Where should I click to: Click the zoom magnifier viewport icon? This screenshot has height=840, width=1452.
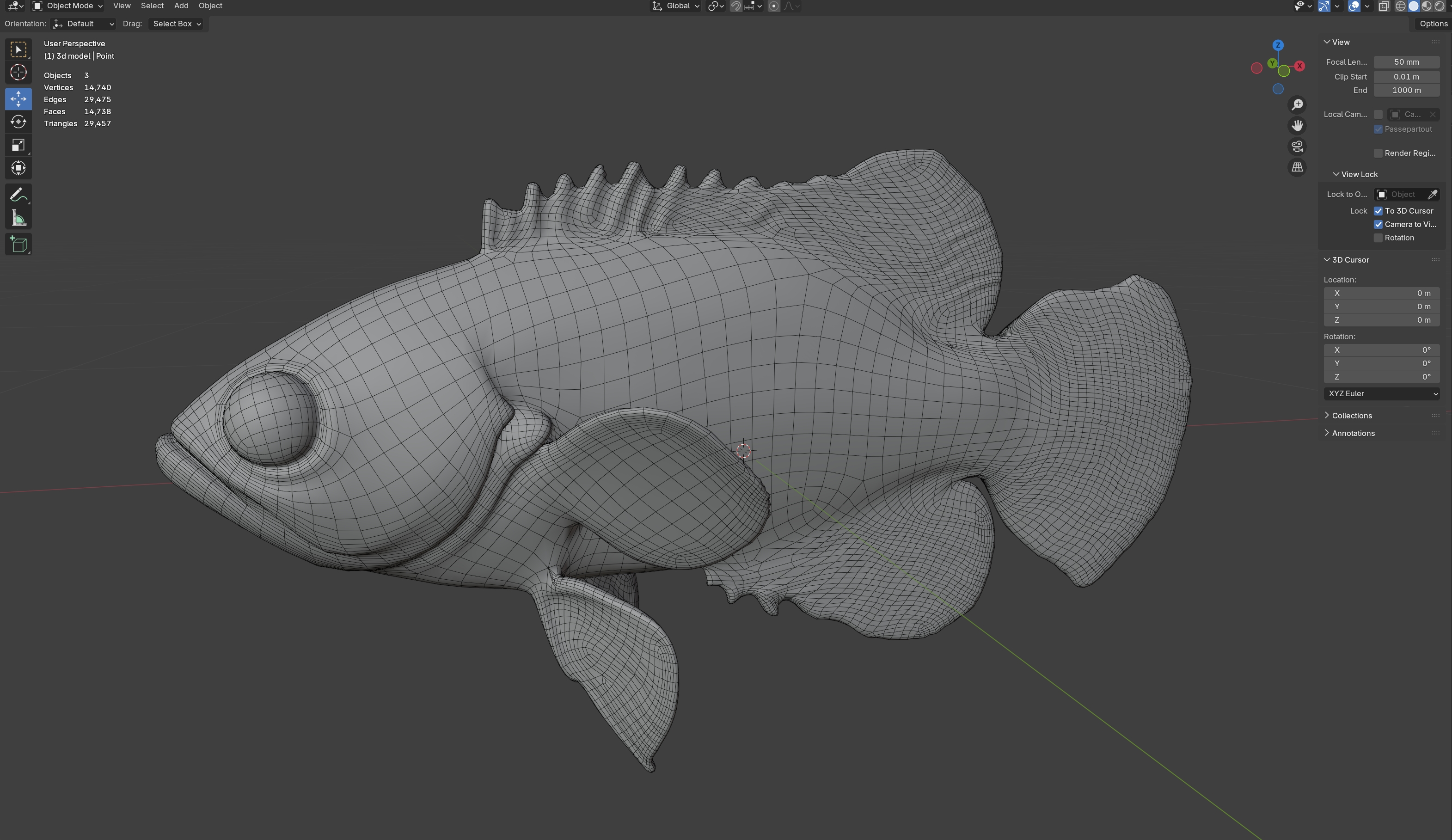1297,105
